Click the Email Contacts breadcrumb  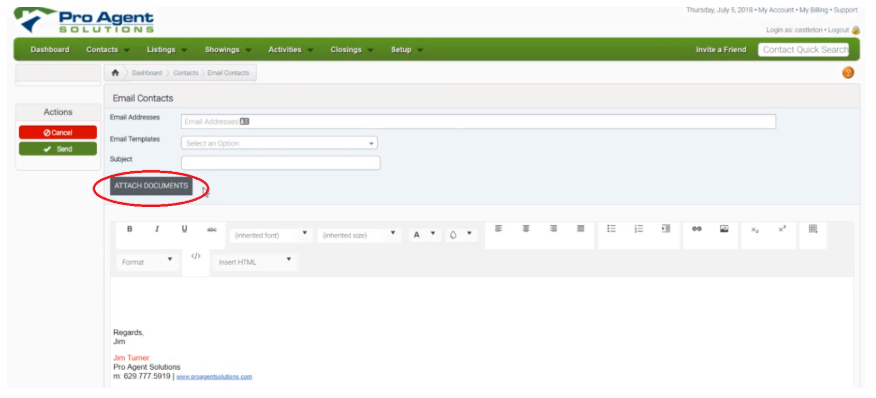click(228, 73)
